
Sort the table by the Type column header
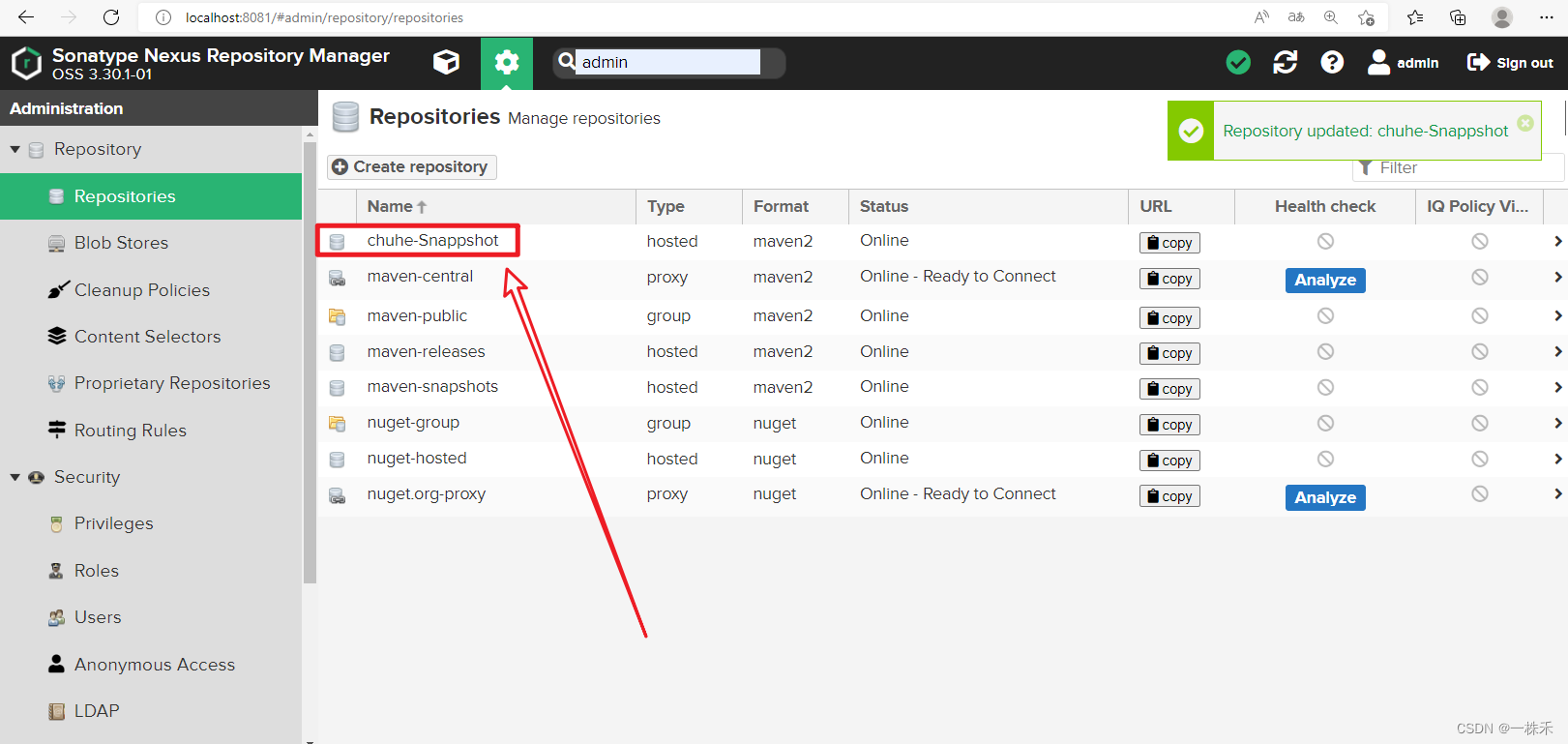point(688,206)
